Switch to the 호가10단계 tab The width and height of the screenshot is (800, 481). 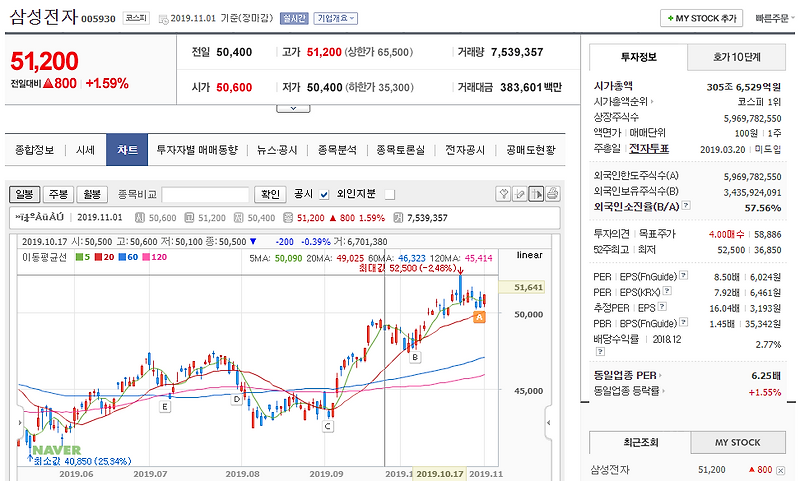(x=737, y=57)
